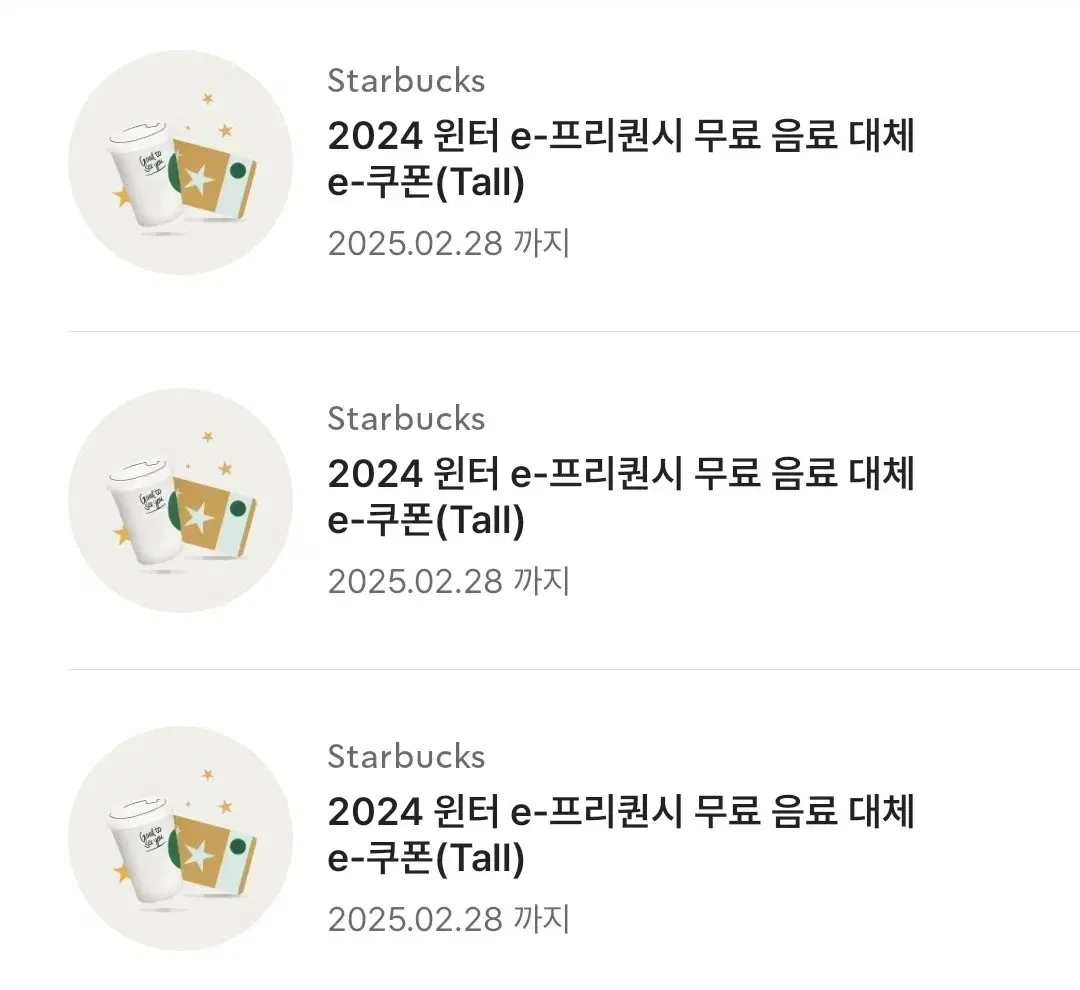Click e-쿠폰(Tall) text on the first coupon

pyautogui.click(x=426, y=183)
